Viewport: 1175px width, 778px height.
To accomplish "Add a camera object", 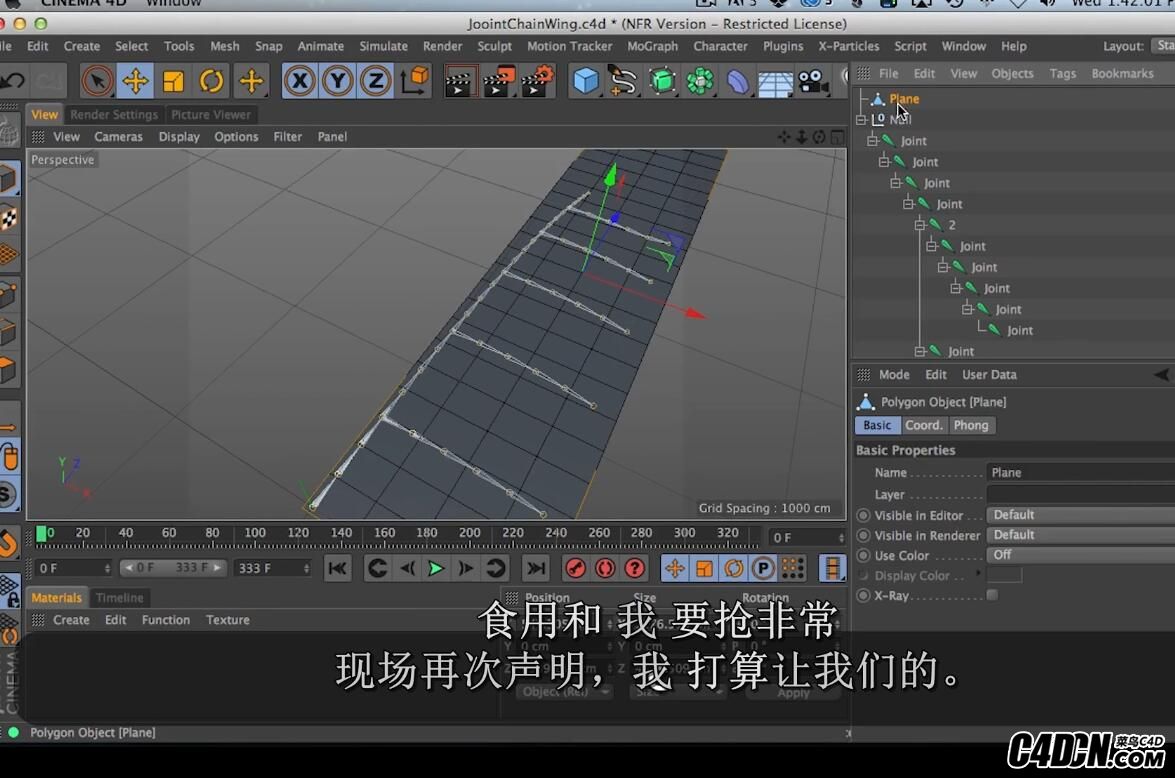I will tap(814, 81).
